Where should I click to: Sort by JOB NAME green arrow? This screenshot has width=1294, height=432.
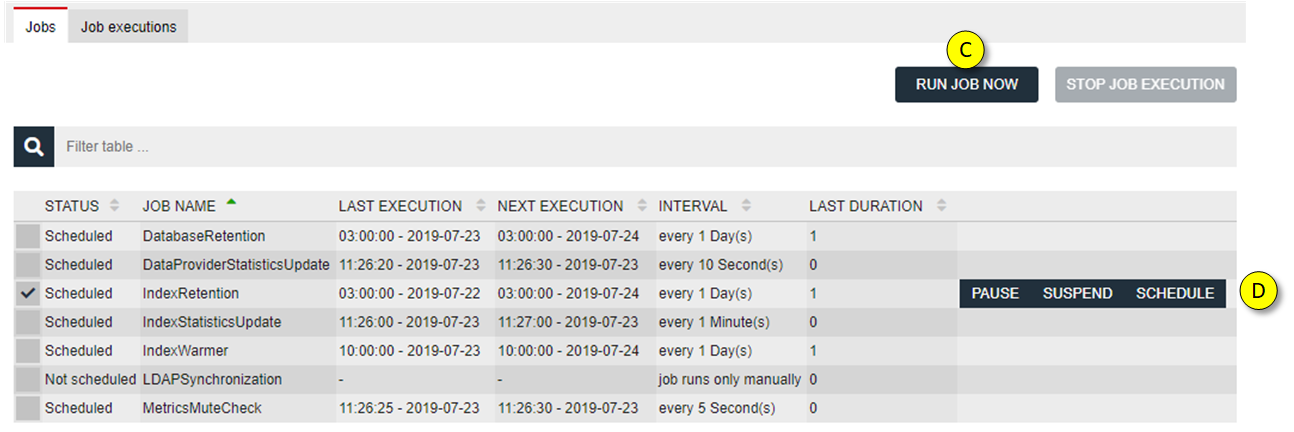(x=231, y=202)
